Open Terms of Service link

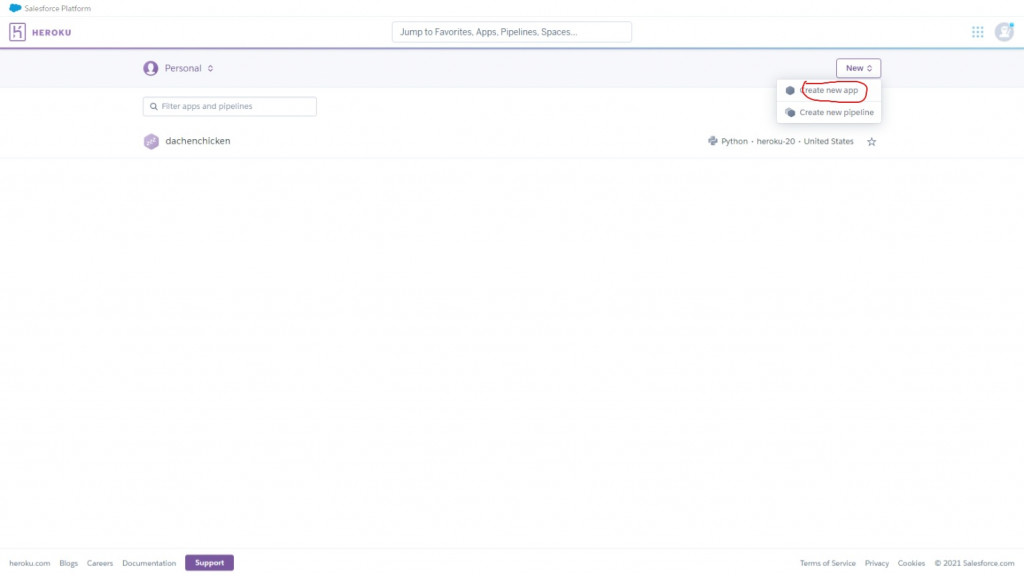(x=827, y=563)
